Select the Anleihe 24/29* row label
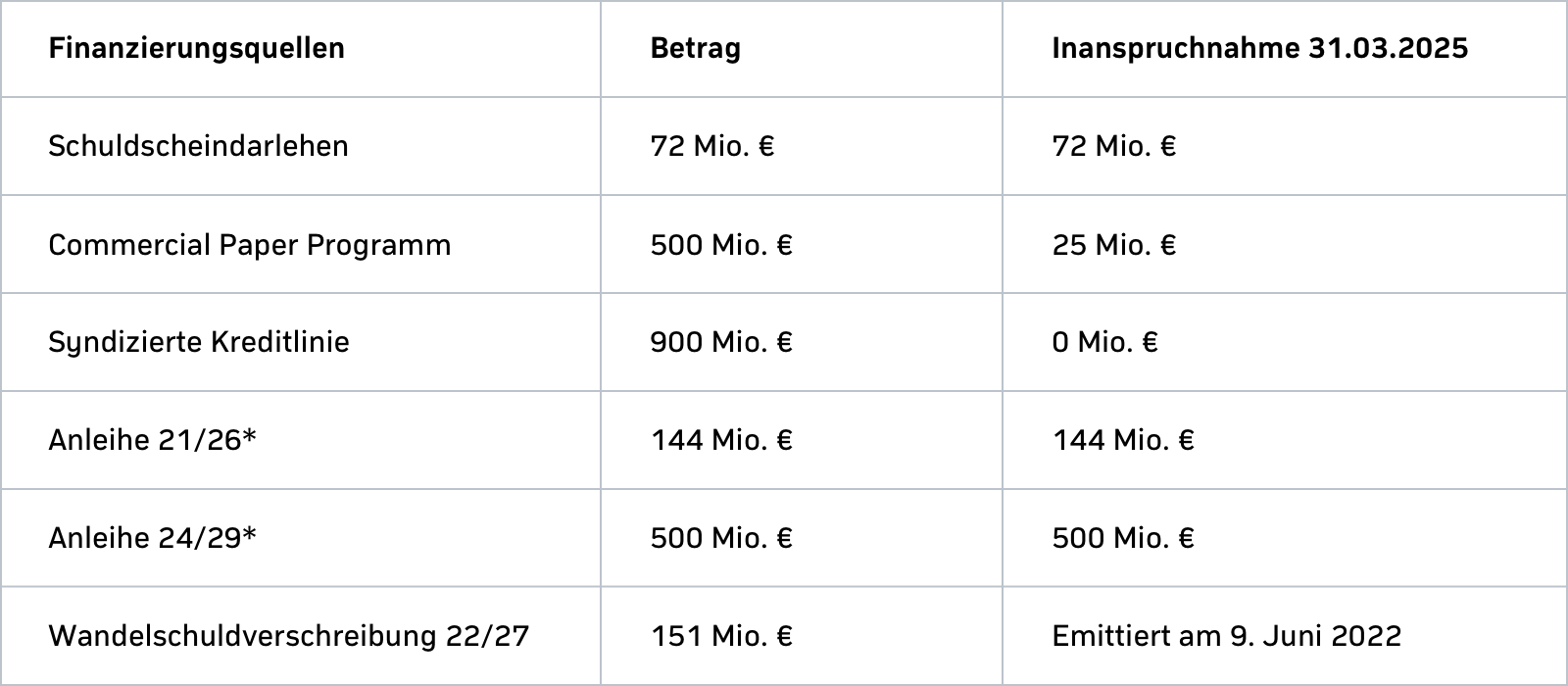 [x=152, y=538]
